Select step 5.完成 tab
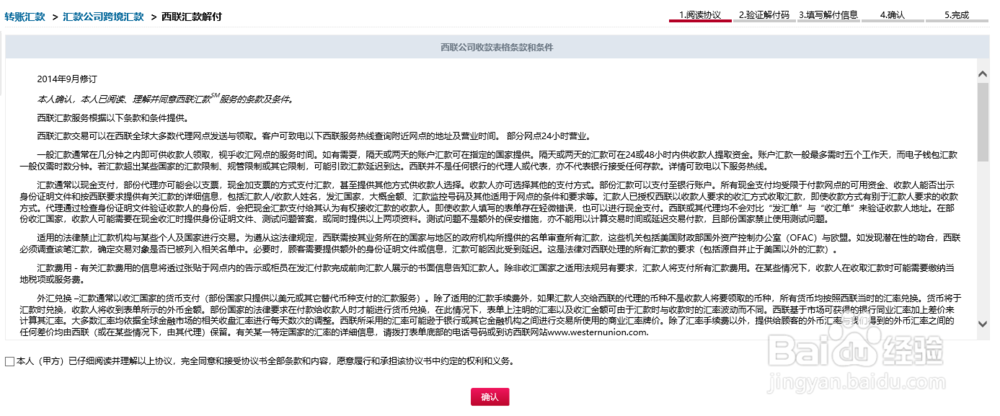 [x=956, y=15]
